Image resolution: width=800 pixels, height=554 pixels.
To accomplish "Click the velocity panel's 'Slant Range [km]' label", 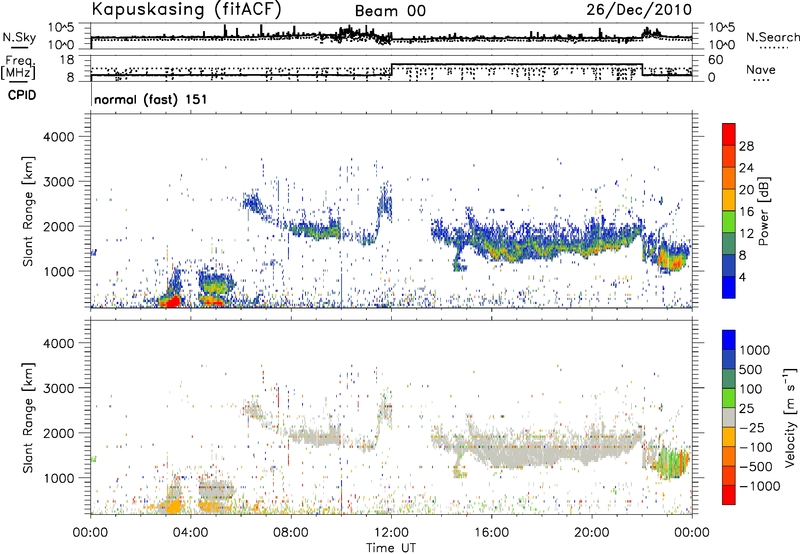I will tap(28, 418).
